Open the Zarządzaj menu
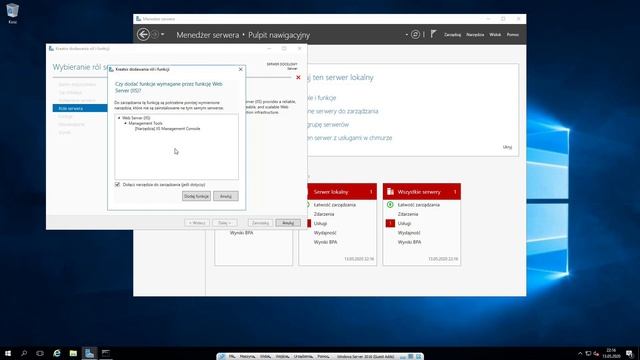 [452, 35]
